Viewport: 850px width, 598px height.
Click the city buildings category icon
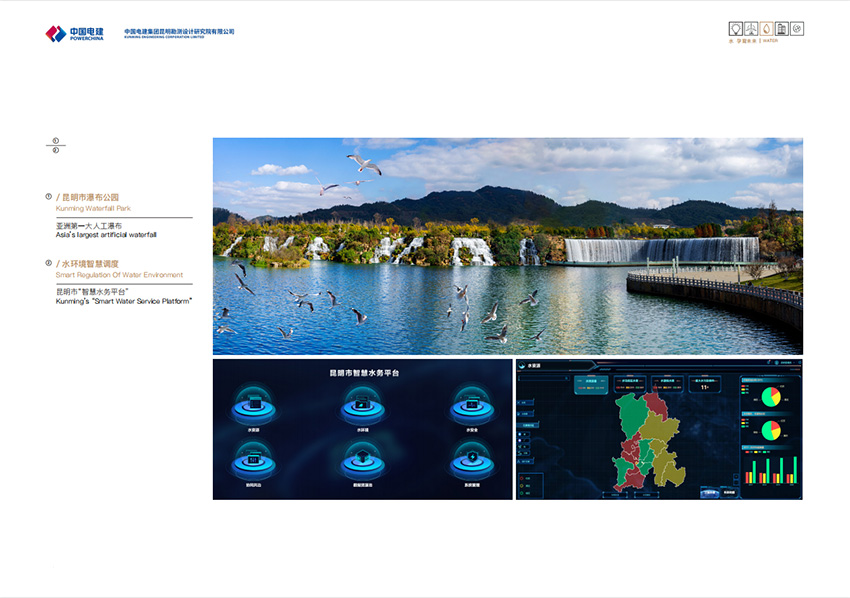click(781, 29)
